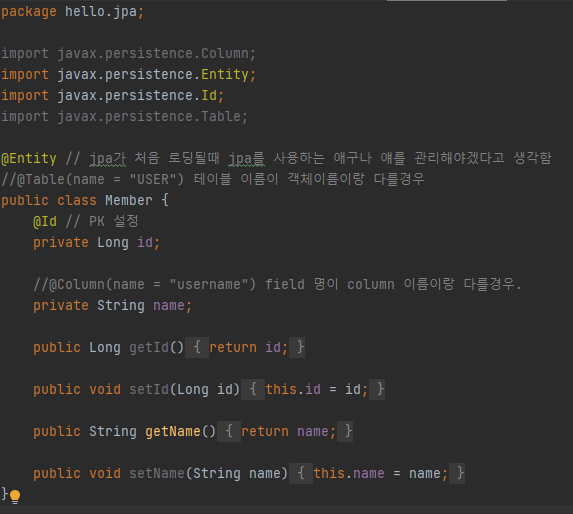Click 'name' in 'private String name;'
The image size is (573, 514).
coord(168,305)
